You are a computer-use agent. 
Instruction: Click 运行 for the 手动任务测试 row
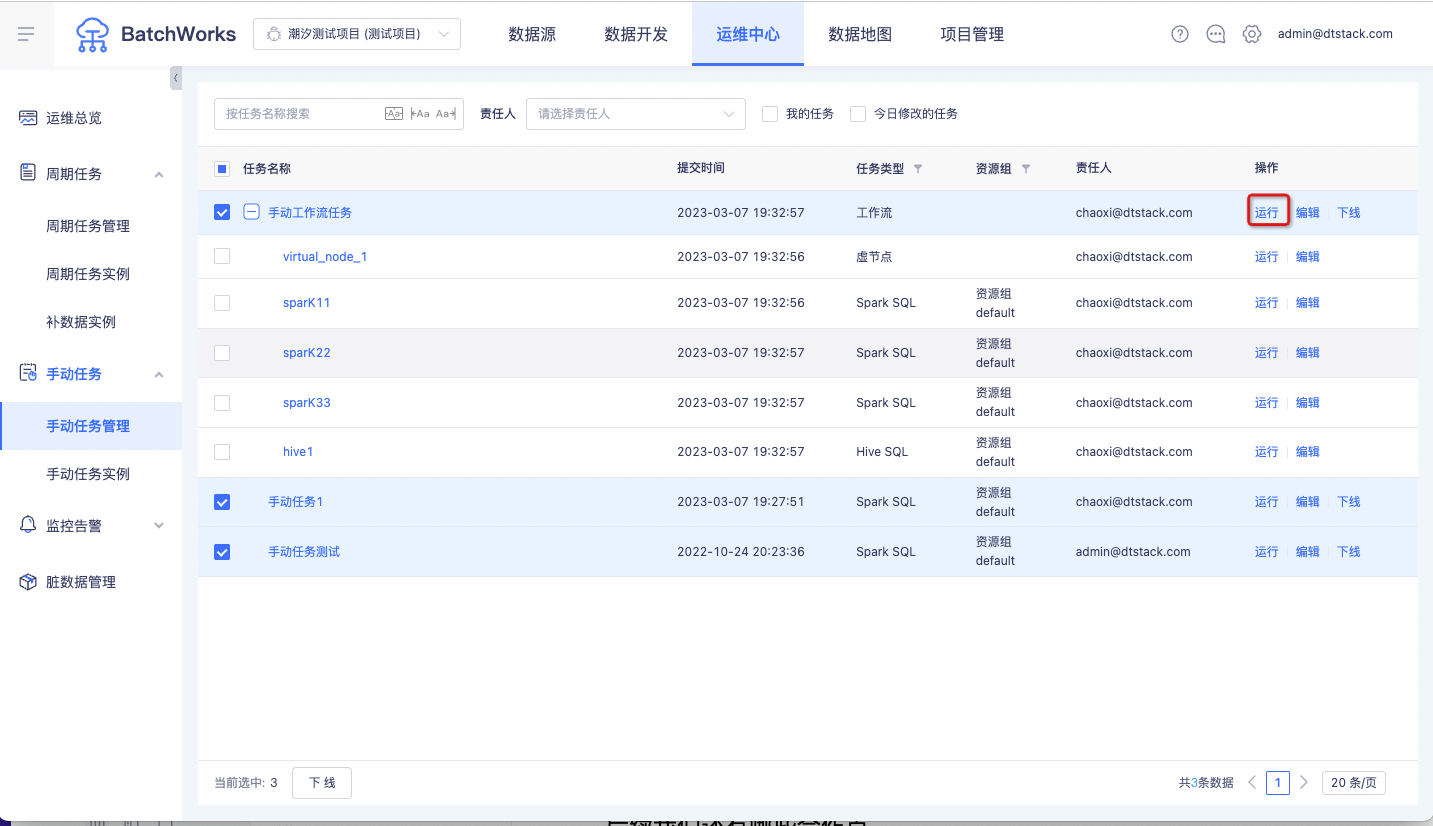pos(1267,552)
